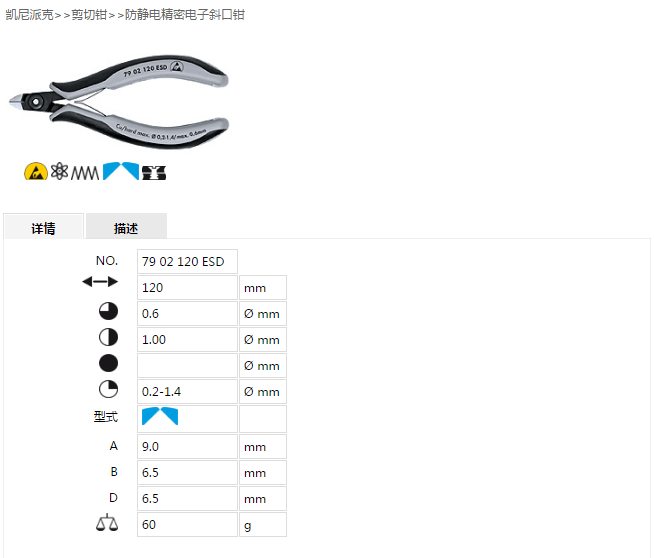Click the solid black circle icon
Image resolution: width=654 pixels, height=558 pixels.
[108, 363]
